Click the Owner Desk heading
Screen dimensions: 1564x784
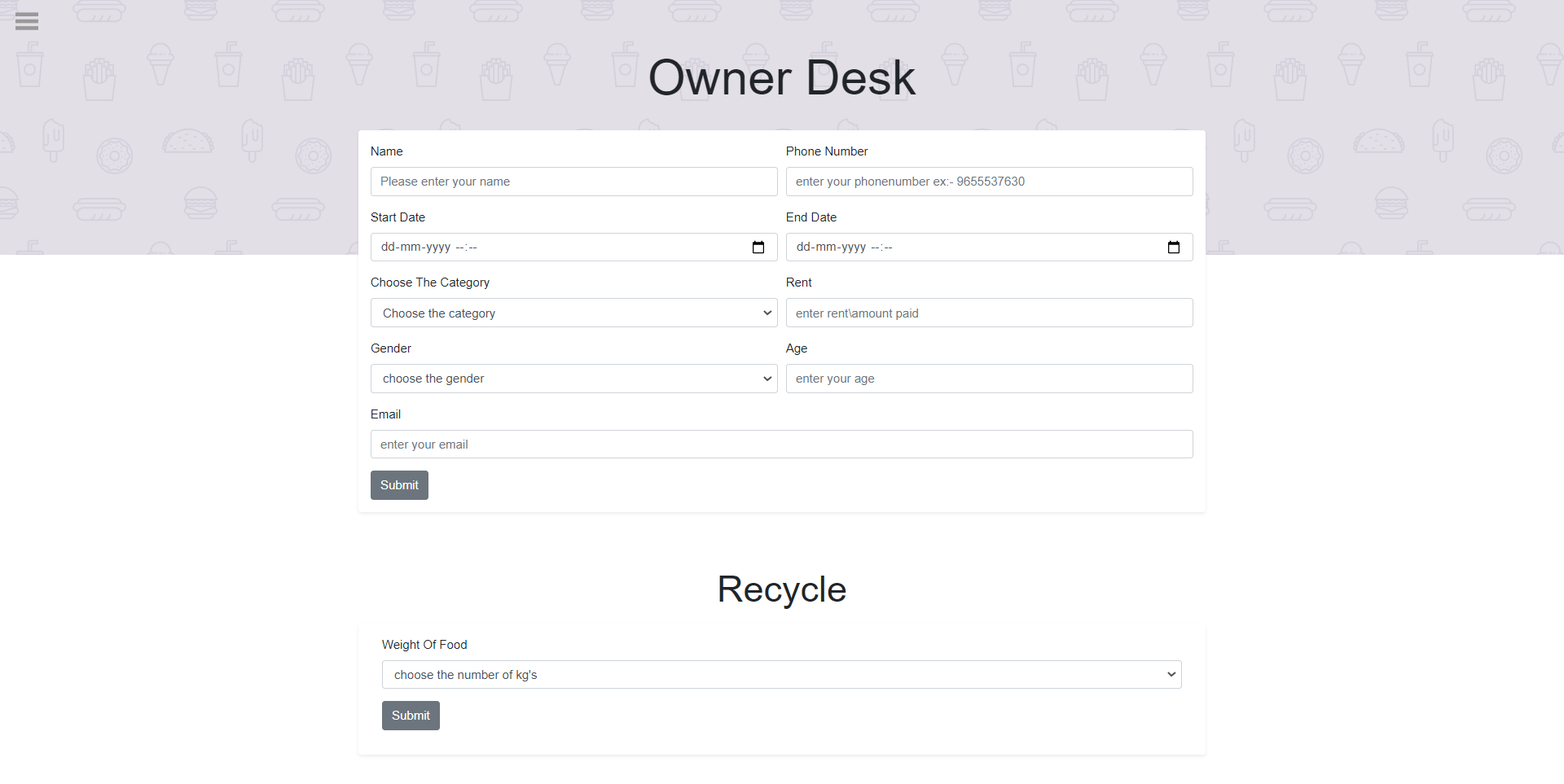click(782, 78)
